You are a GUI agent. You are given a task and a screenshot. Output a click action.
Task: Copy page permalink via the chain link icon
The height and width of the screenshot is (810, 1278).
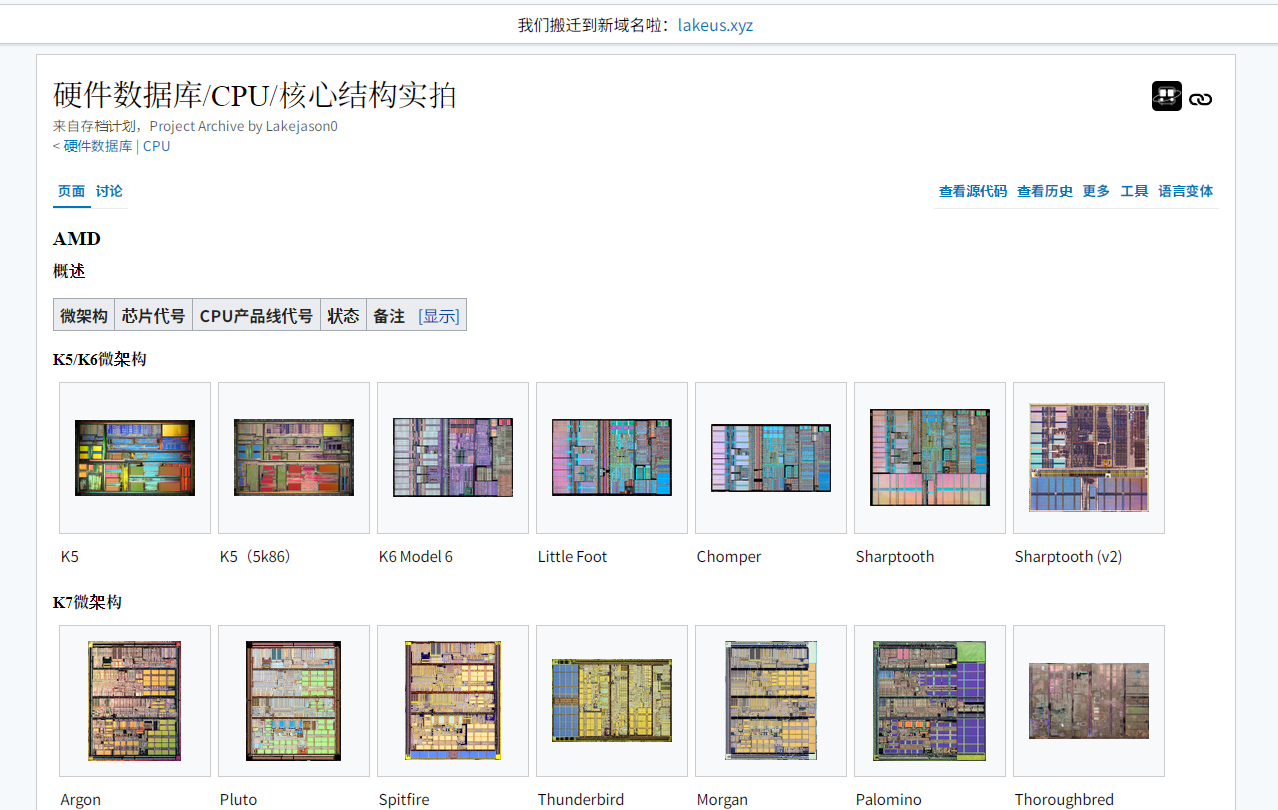[x=1201, y=97]
